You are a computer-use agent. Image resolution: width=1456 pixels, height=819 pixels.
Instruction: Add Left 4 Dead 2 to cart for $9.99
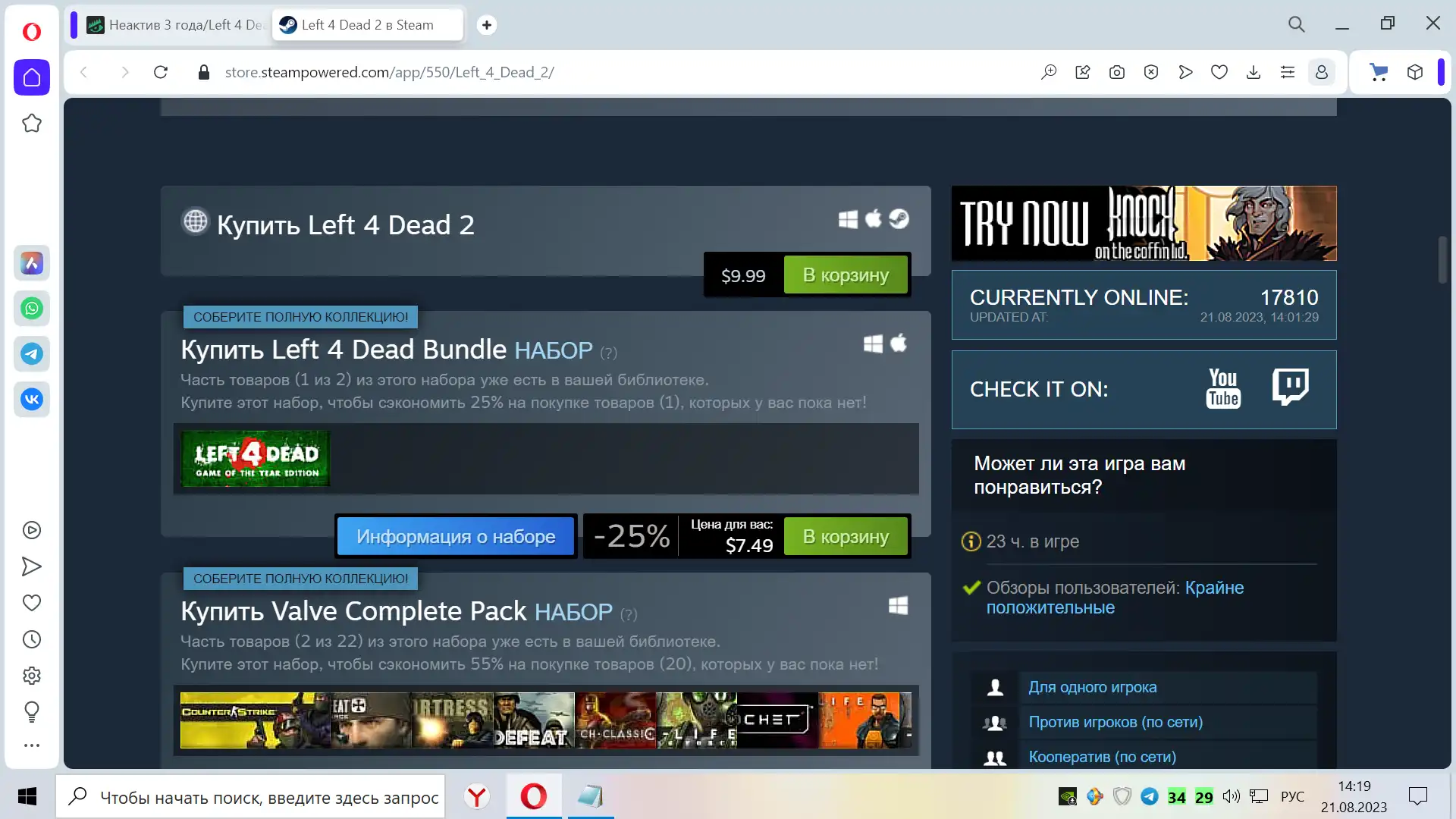[846, 275]
